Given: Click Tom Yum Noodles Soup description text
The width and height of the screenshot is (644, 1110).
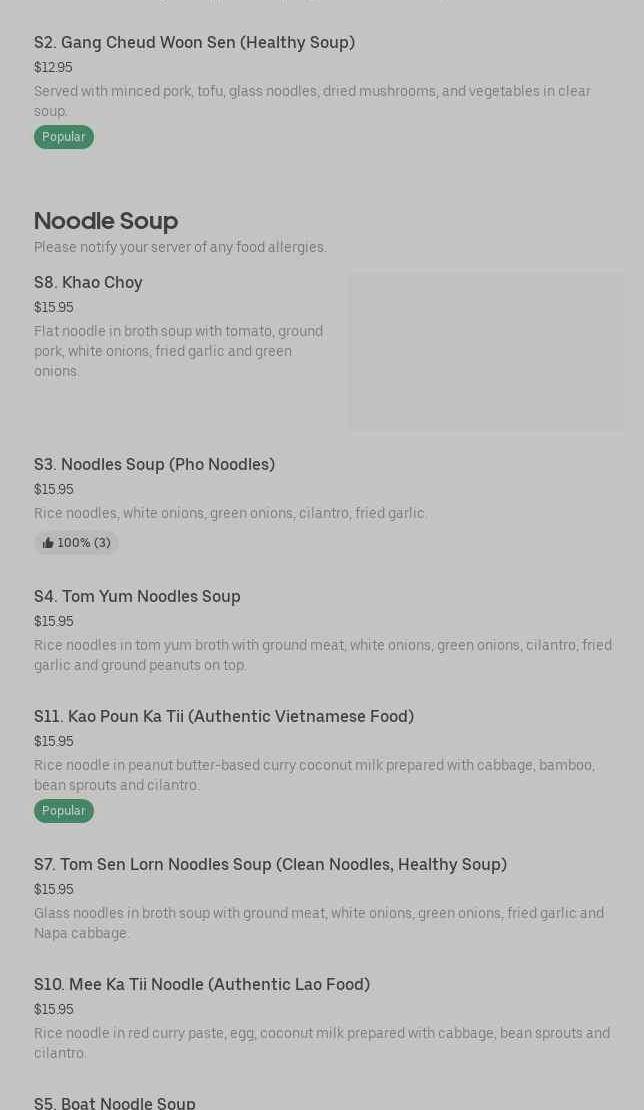Looking at the screenshot, I should (x=322, y=655).
